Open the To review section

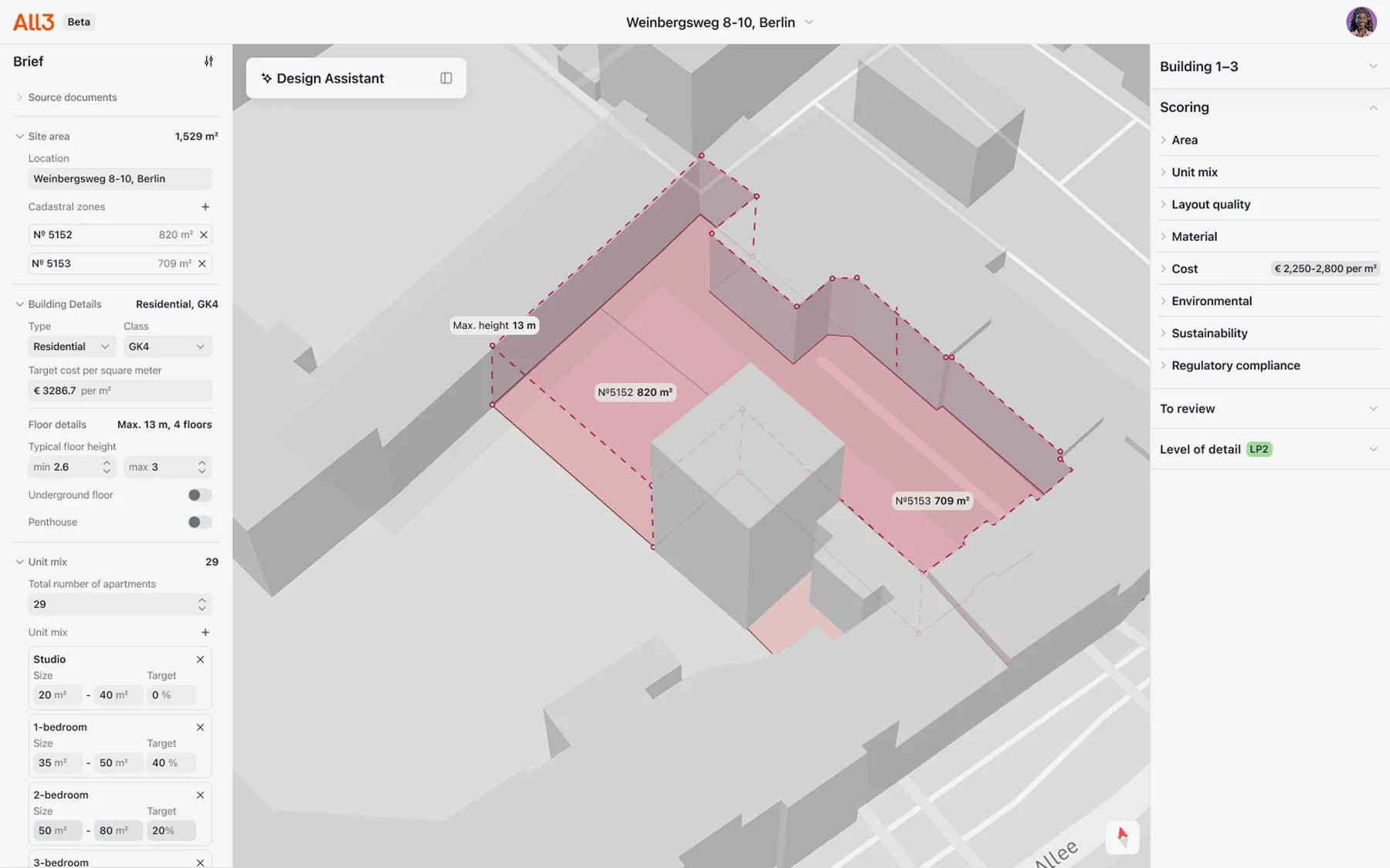1270,409
